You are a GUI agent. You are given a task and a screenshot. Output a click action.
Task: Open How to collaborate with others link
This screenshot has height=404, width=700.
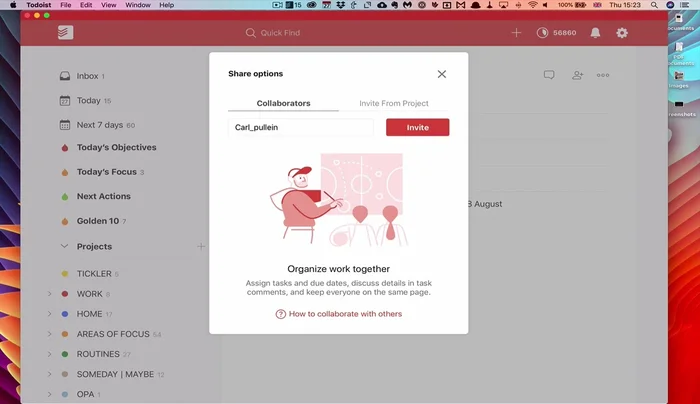[x=339, y=314]
